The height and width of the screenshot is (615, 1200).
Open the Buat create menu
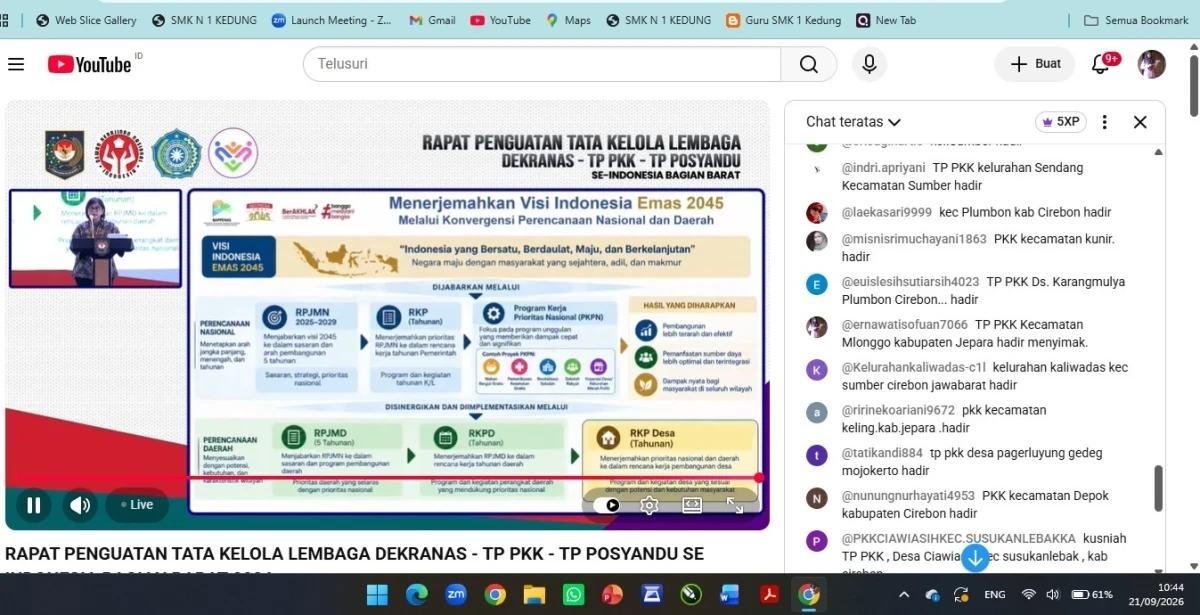(x=1035, y=64)
